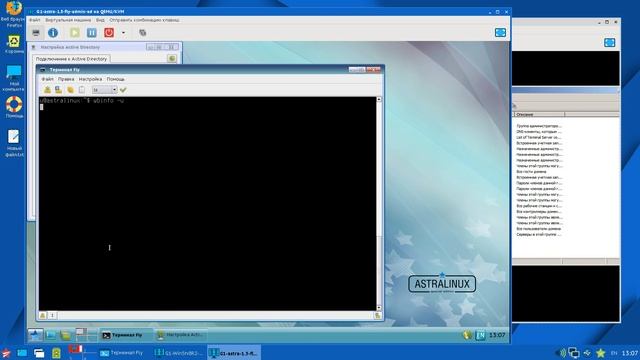Click icon at terminal bottom right corner
Viewport: 640px width, 360px height.
pos(378,316)
